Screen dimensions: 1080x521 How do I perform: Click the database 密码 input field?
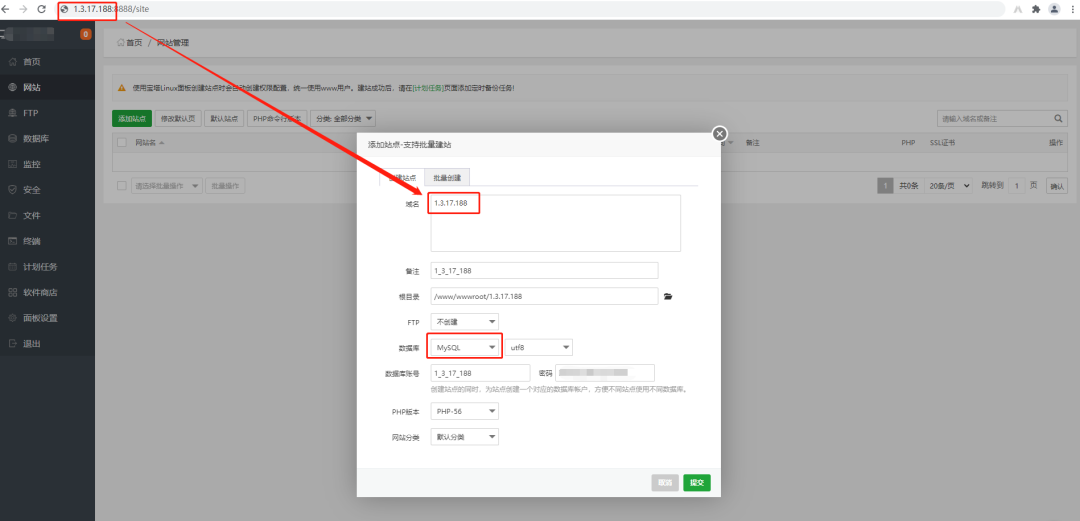(605, 373)
